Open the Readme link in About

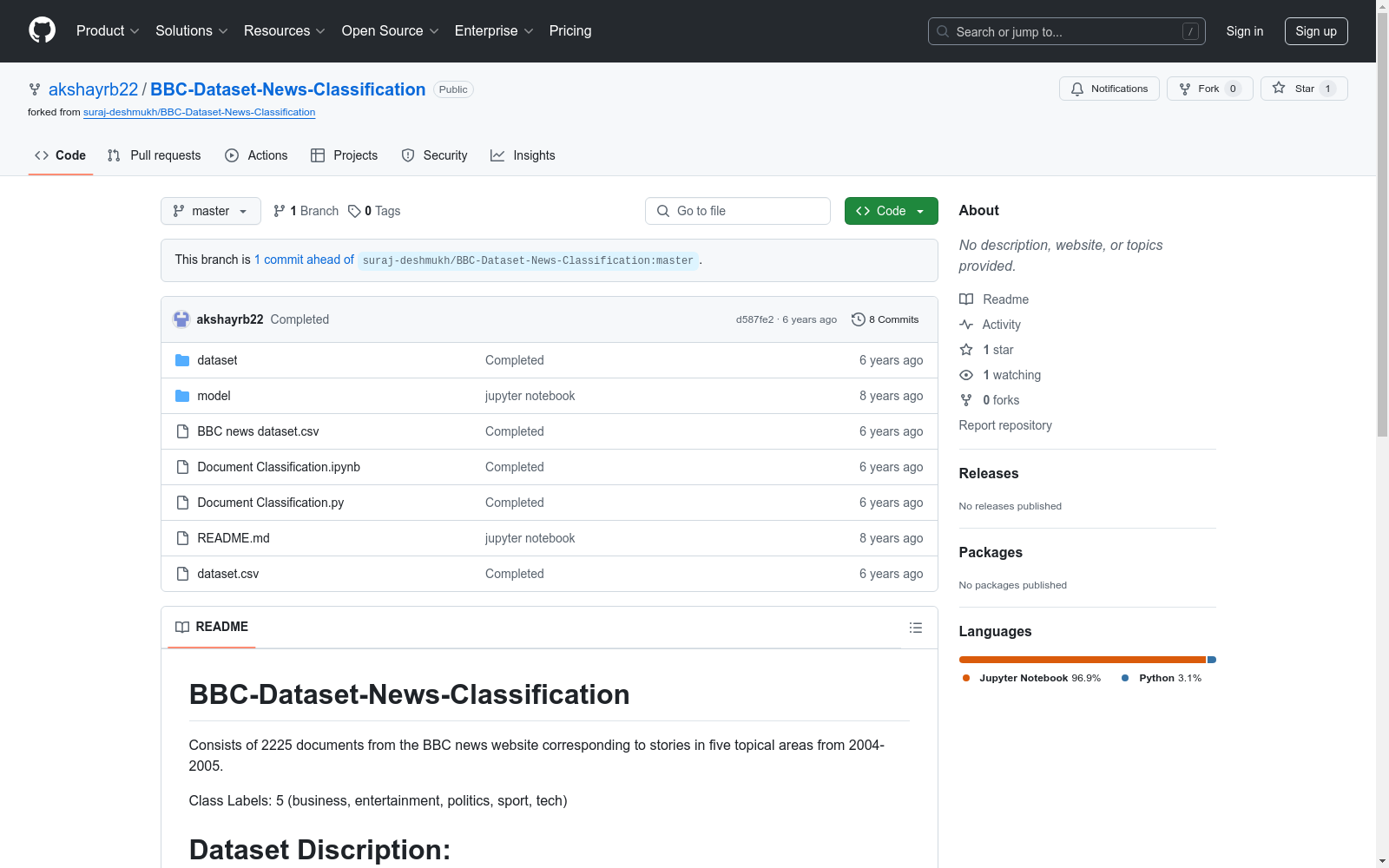994,299
